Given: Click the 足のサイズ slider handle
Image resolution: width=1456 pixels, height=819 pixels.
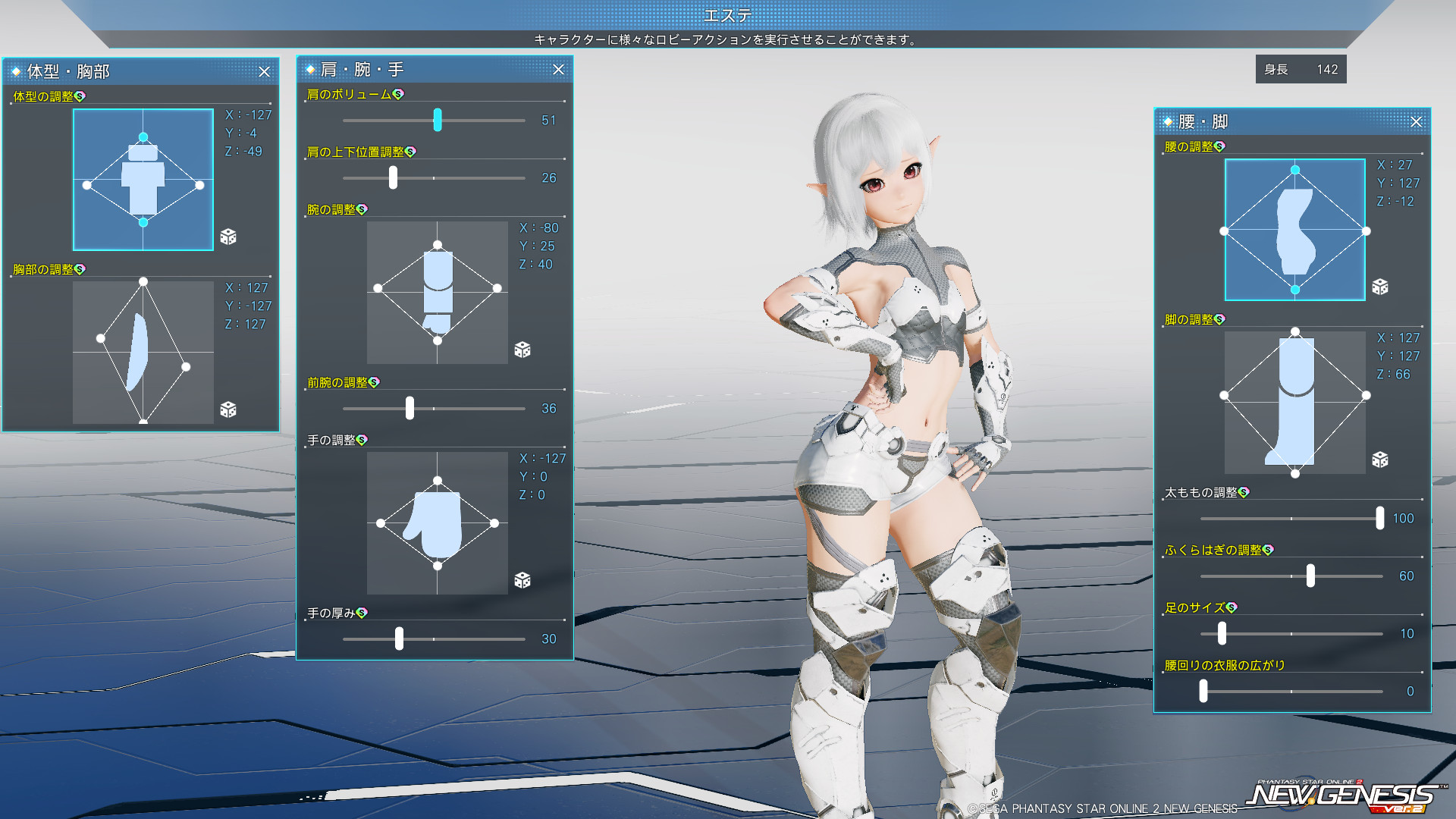Looking at the screenshot, I should (x=1222, y=633).
